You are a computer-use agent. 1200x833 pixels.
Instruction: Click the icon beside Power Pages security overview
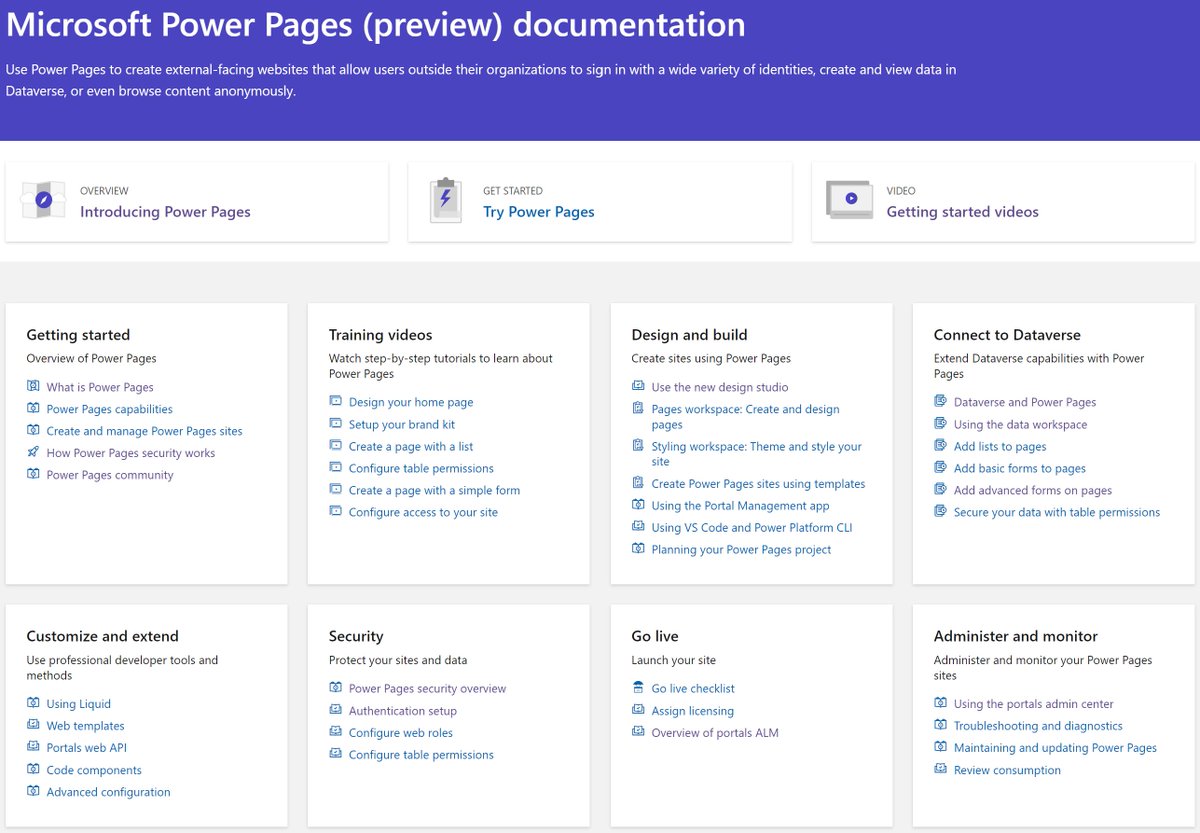[335, 688]
